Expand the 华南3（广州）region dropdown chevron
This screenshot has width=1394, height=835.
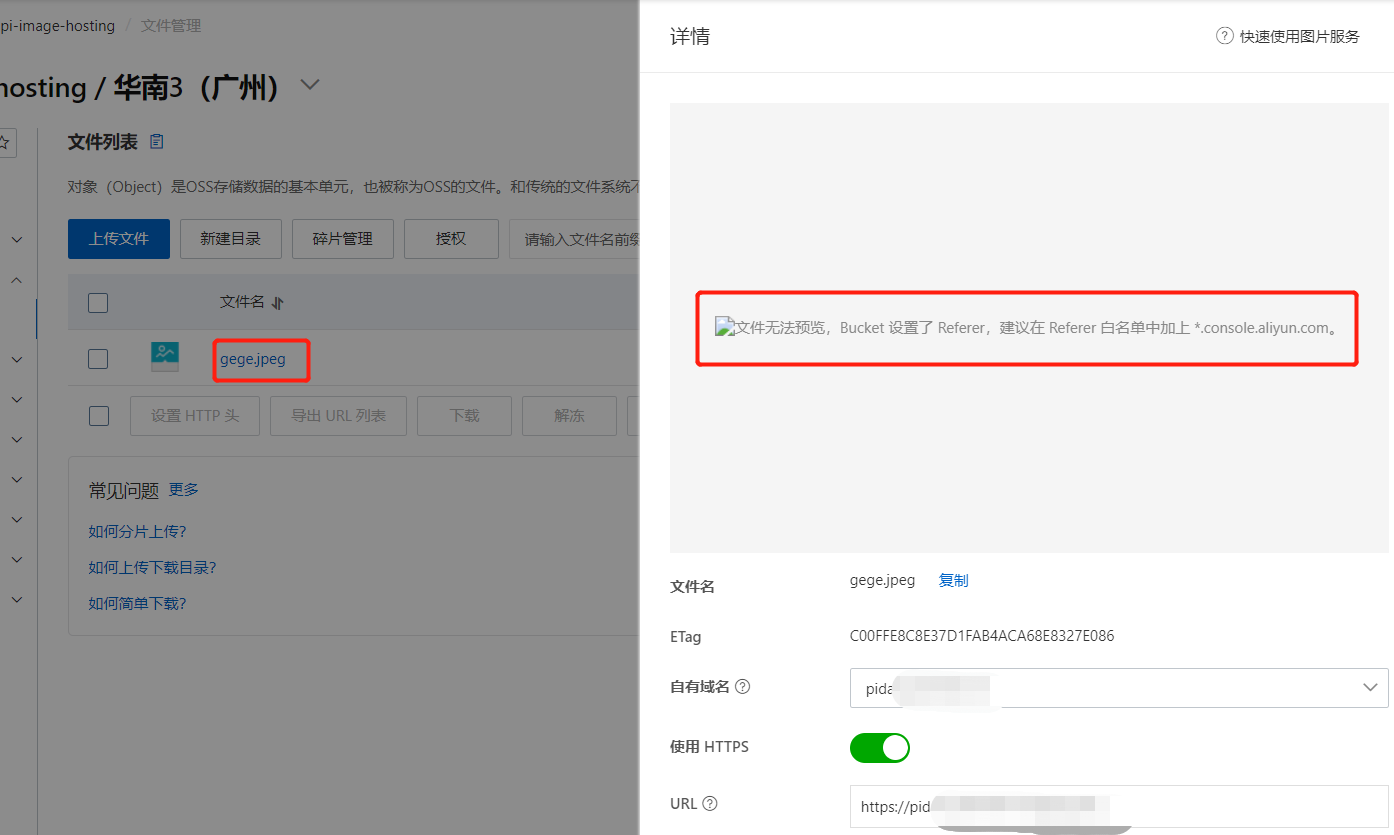click(x=310, y=85)
